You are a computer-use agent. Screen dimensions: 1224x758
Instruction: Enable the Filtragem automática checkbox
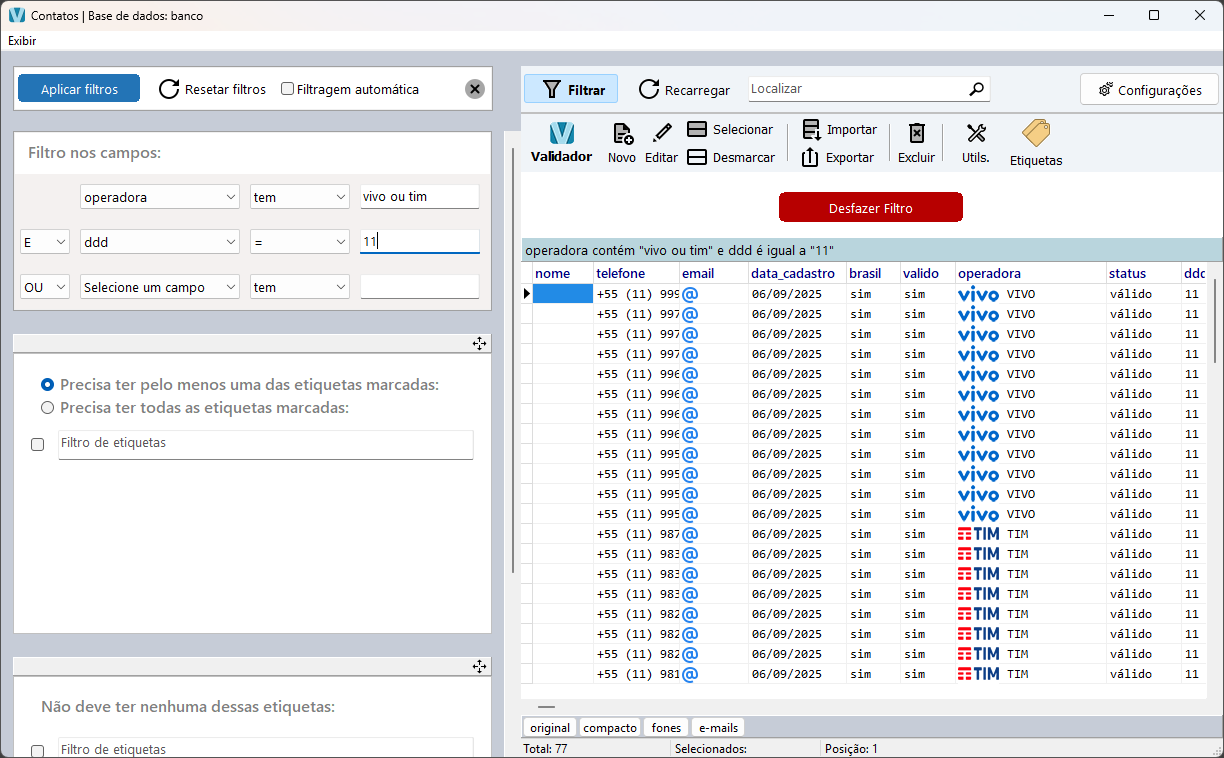(288, 89)
